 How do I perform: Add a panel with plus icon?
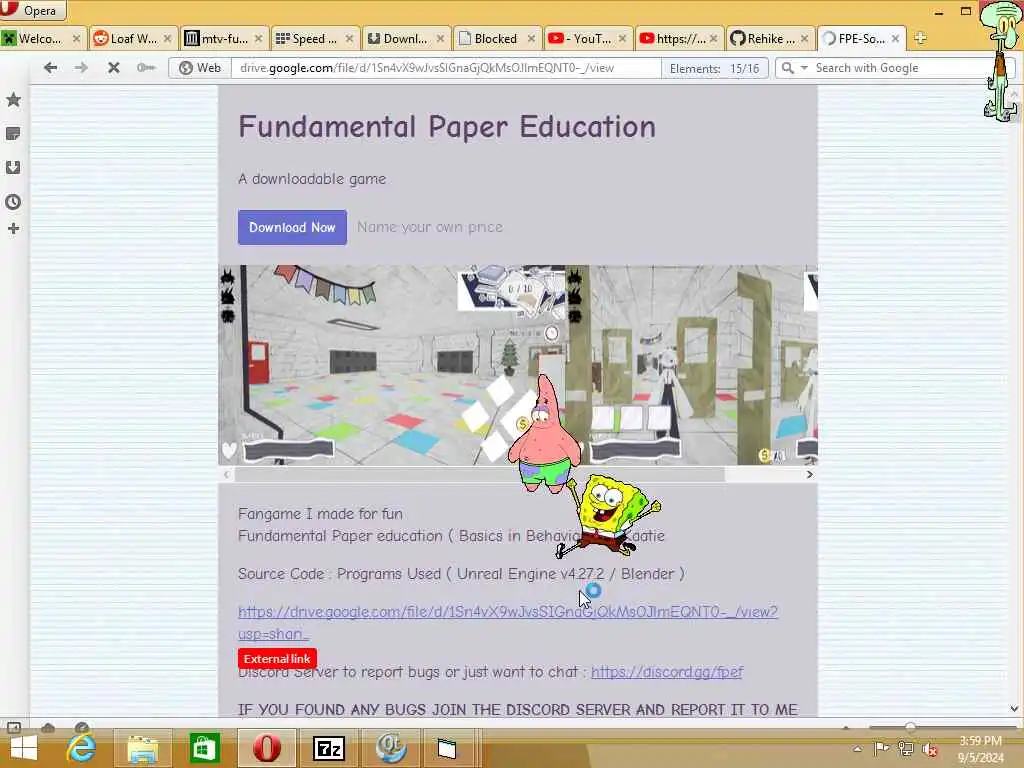click(x=13, y=229)
